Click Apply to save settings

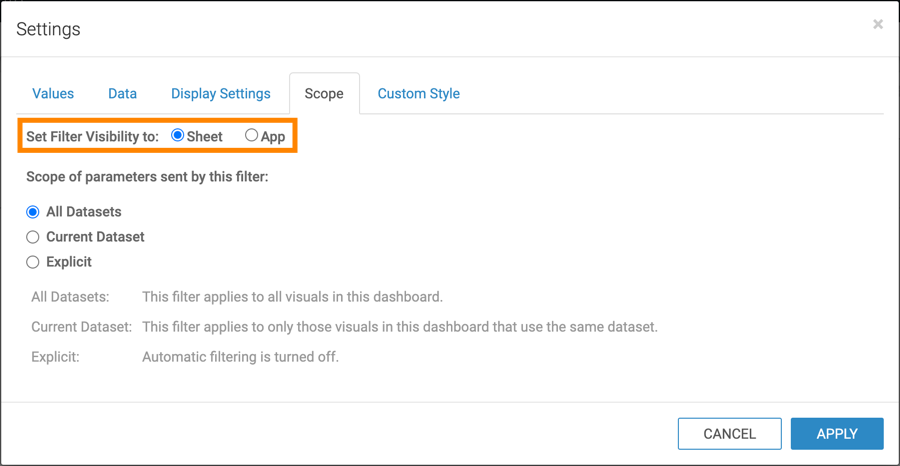[x=837, y=434]
